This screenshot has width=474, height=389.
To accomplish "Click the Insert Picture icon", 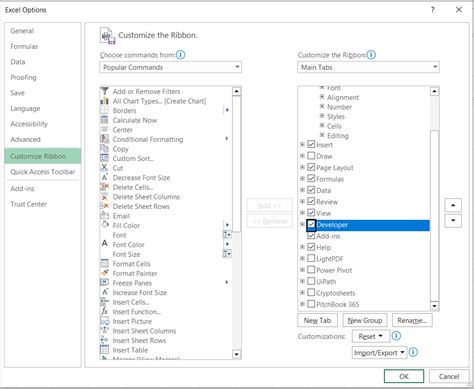I will click(x=105, y=321).
